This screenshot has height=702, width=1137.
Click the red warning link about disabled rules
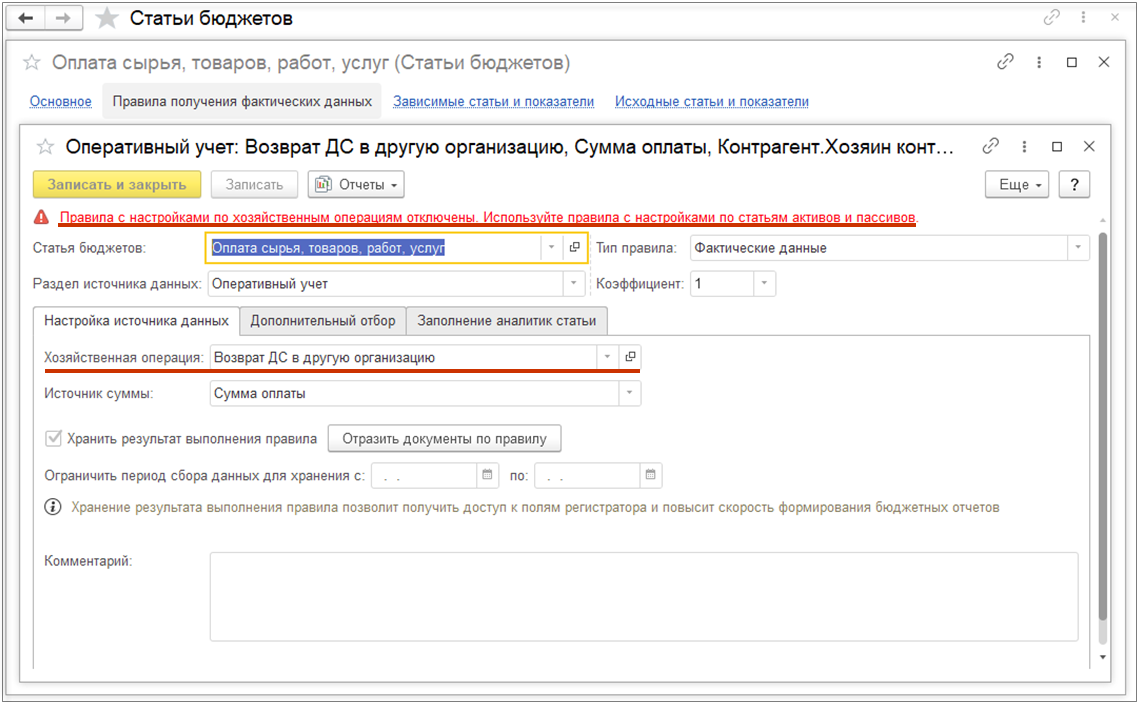pos(489,217)
